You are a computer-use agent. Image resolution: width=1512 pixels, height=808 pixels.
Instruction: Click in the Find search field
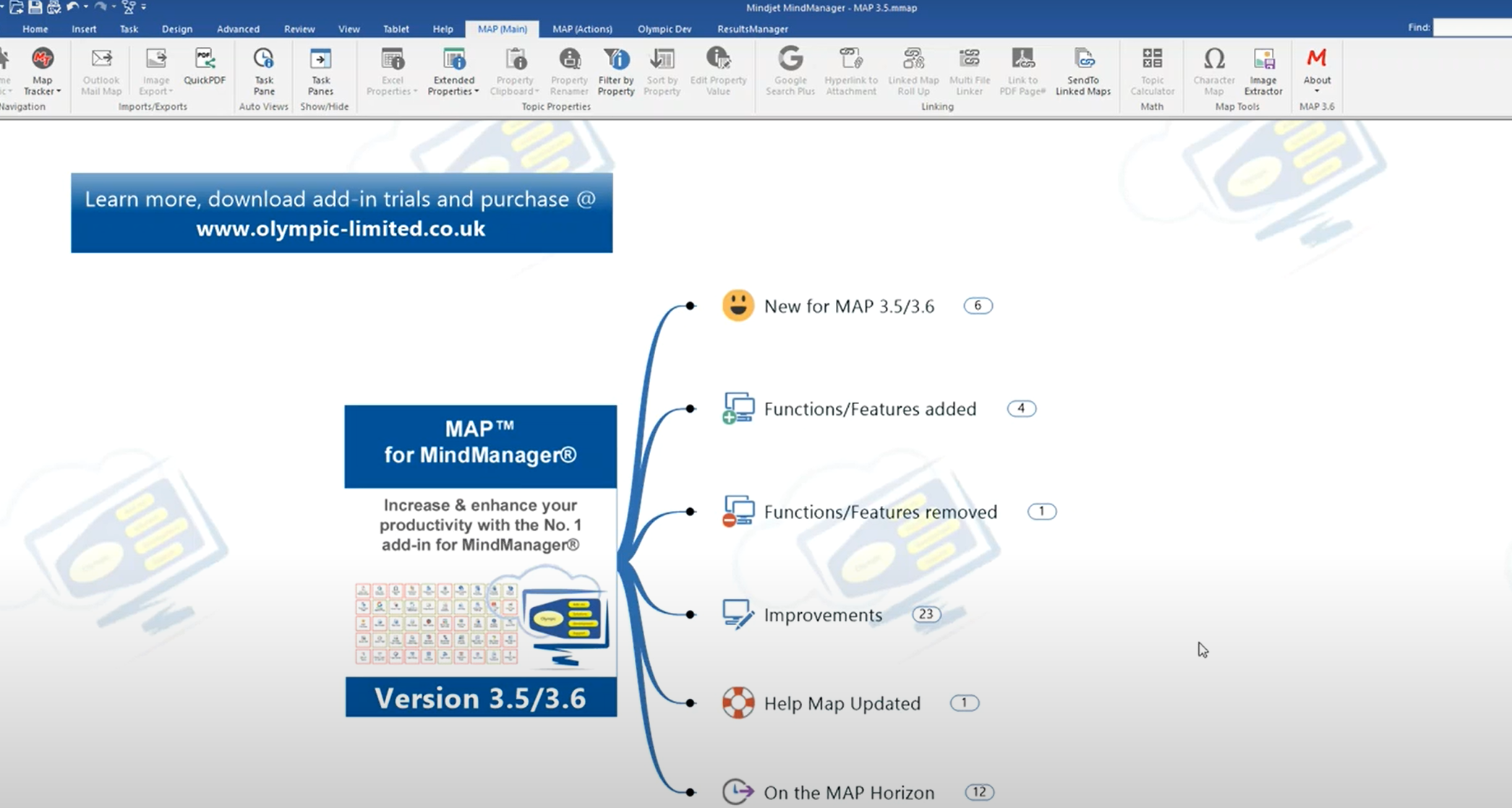click(x=1472, y=27)
